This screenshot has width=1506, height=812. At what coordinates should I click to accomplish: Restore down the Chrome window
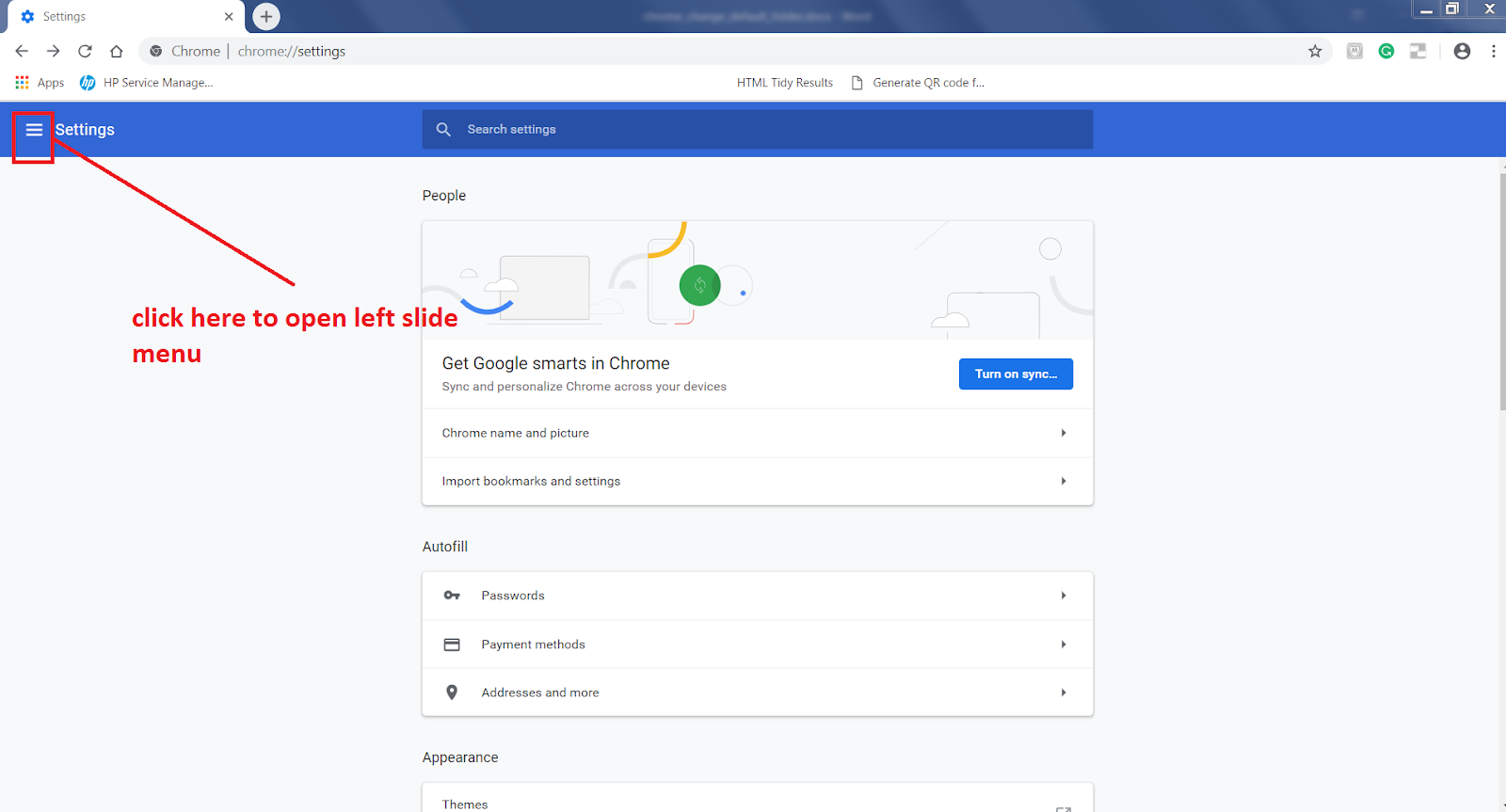(x=1452, y=8)
